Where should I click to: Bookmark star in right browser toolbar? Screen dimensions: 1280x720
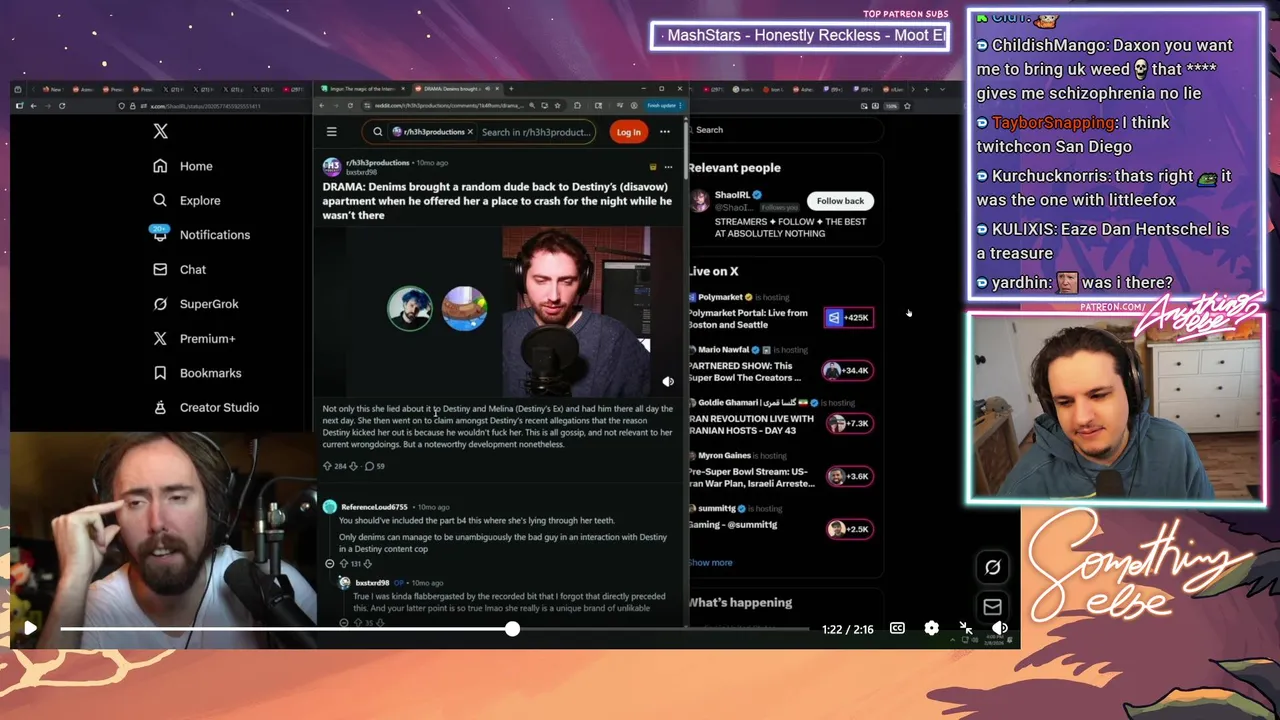[907, 106]
